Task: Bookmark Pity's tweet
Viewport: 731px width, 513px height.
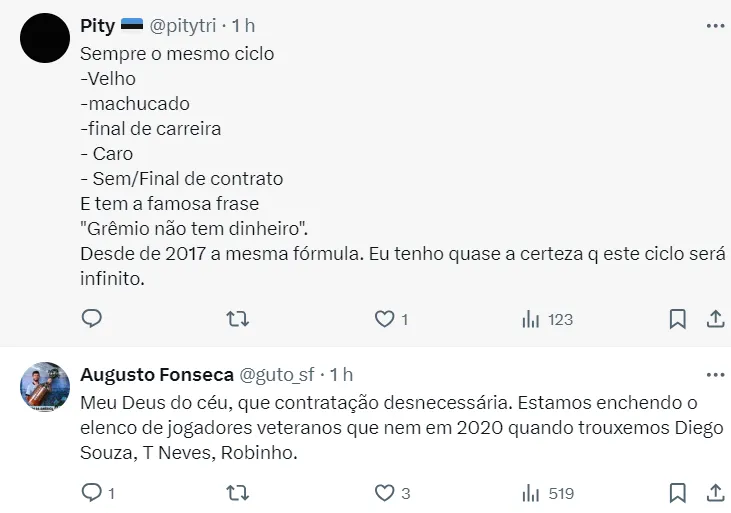Action: pyautogui.click(x=677, y=319)
